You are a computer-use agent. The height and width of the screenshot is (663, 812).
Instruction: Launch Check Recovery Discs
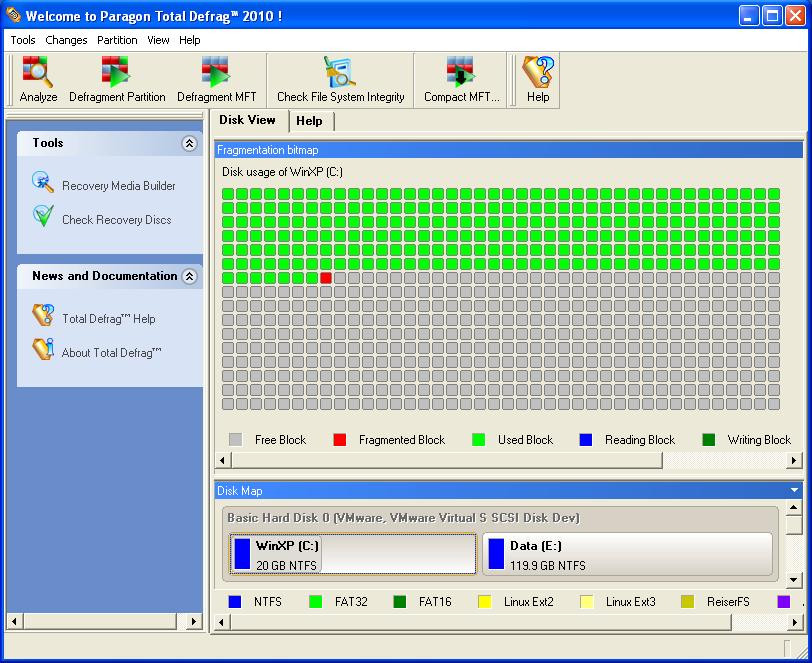[116, 220]
